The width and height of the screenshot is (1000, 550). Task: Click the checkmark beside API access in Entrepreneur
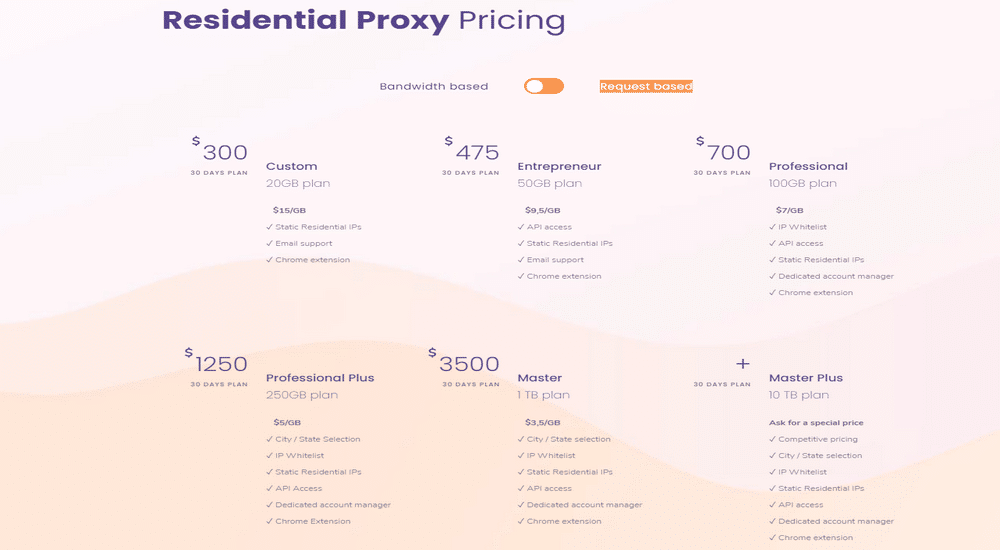coord(521,227)
